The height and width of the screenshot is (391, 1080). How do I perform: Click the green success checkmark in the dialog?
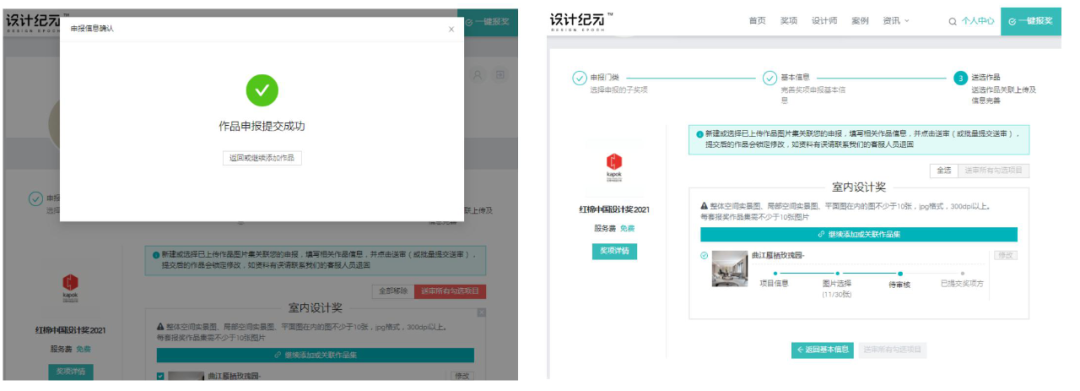[x=262, y=90]
